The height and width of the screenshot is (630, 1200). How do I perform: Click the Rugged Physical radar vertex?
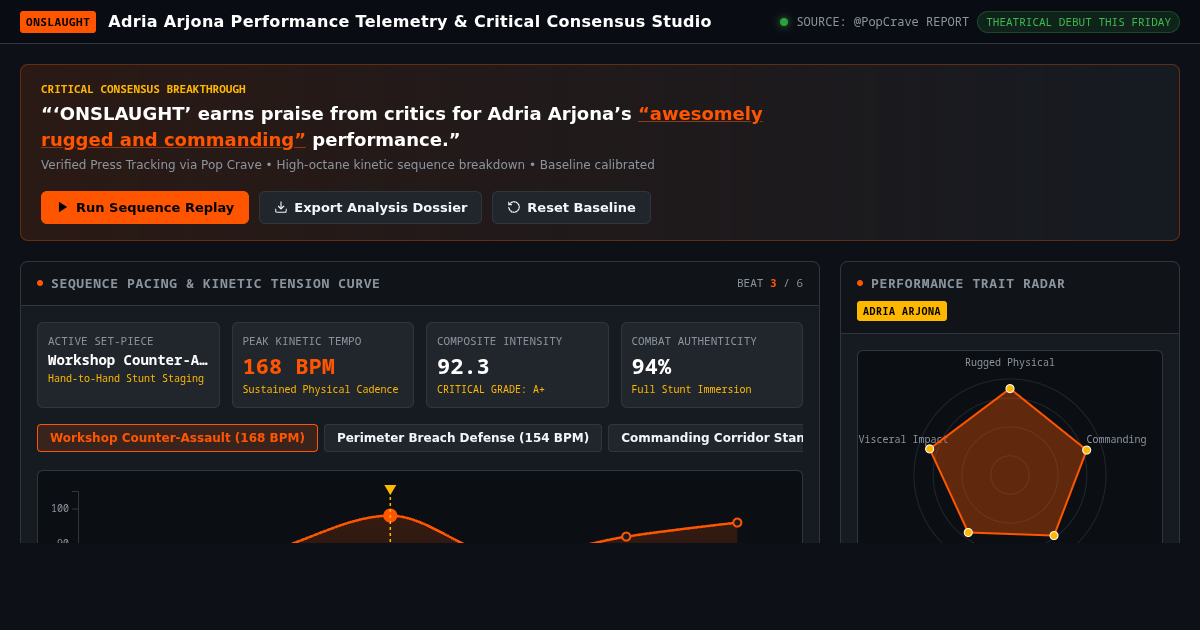[1010, 389]
